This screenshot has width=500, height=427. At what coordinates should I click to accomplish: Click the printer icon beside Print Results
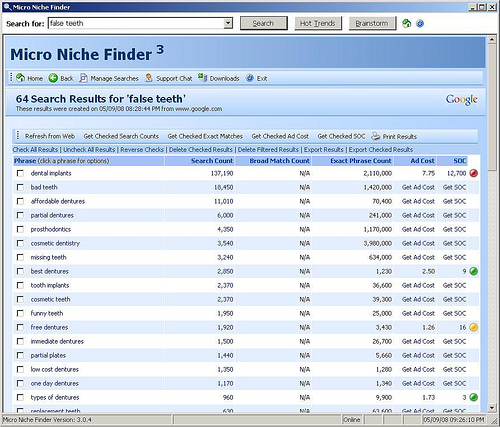(x=376, y=136)
